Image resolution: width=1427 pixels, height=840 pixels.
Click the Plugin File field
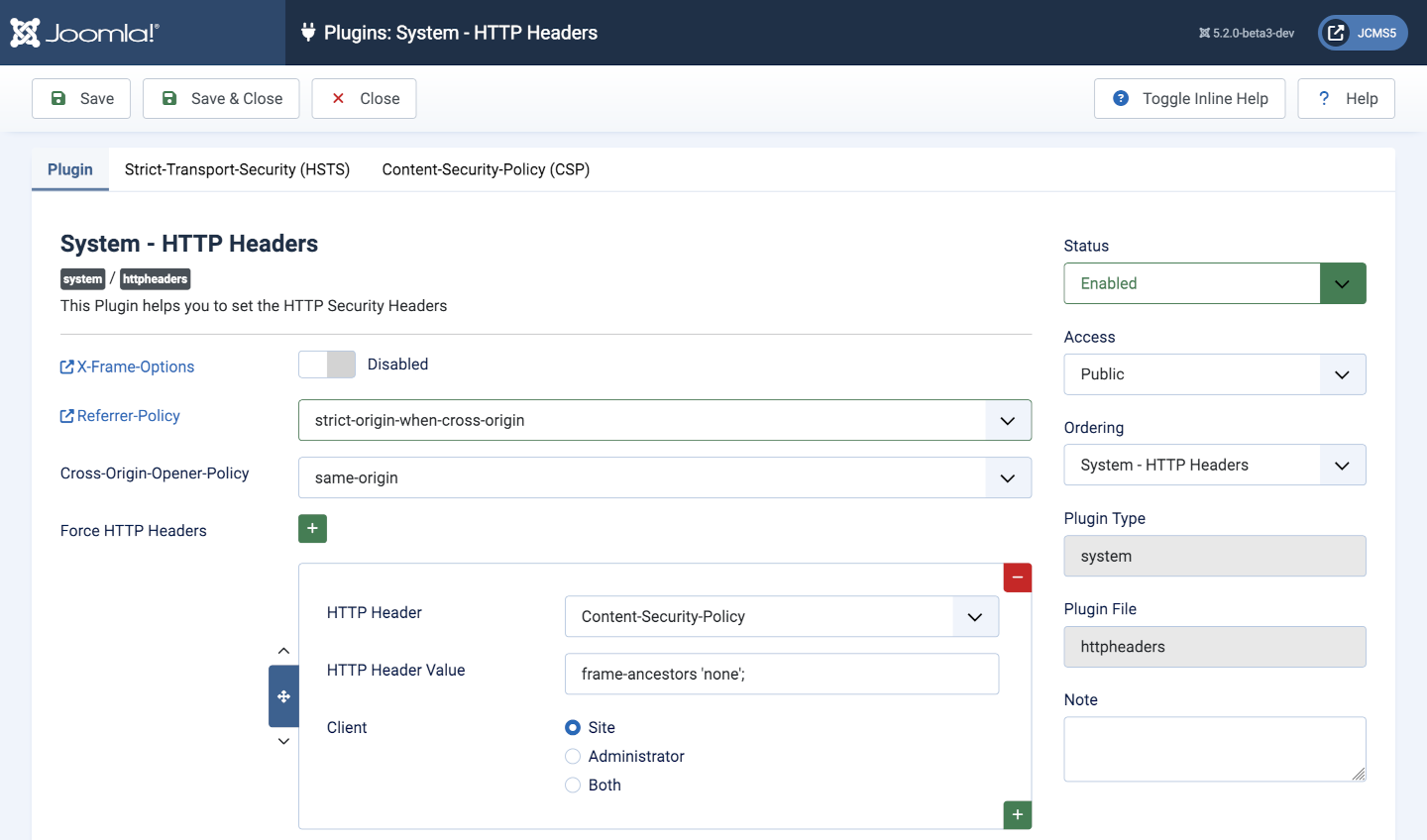1215,647
